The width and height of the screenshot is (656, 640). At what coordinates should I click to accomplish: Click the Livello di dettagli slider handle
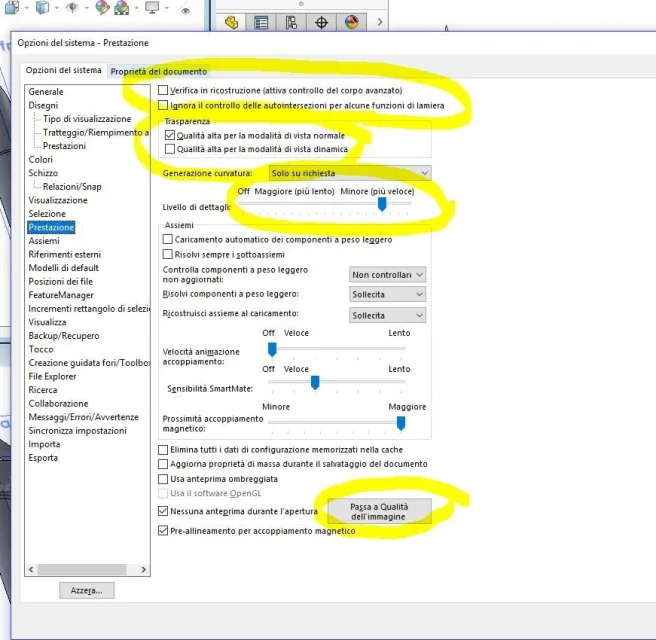pyautogui.click(x=382, y=204)
